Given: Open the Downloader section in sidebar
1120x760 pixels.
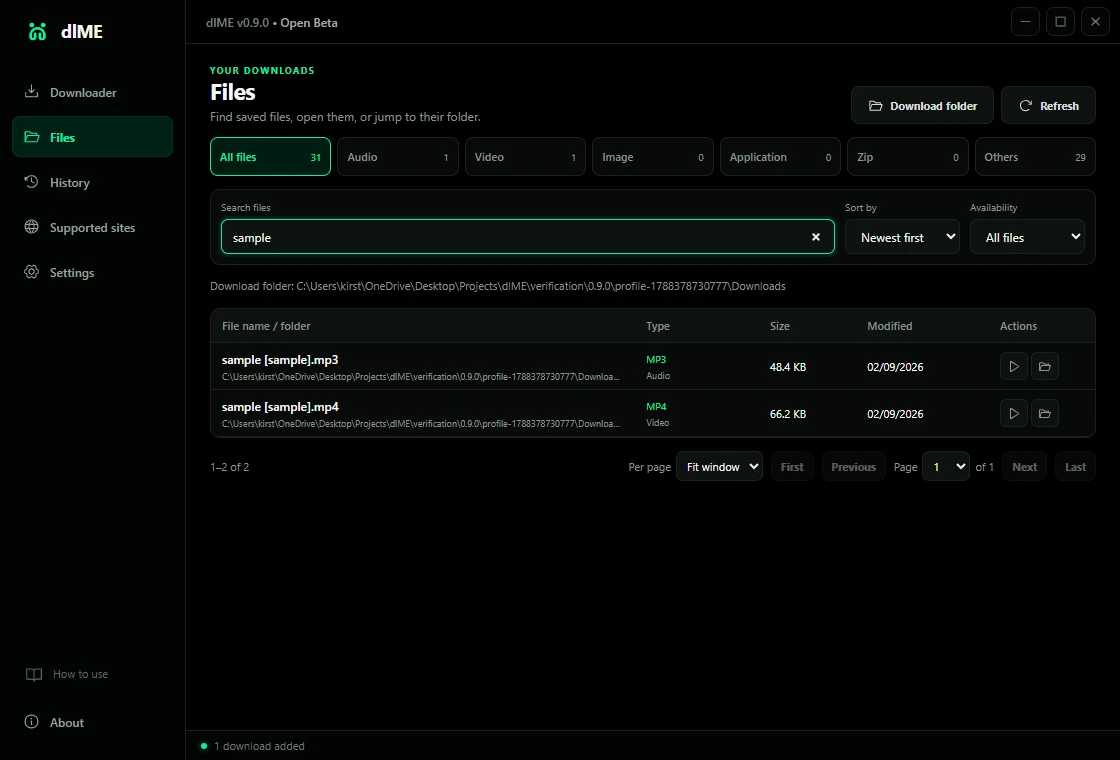Looking at the screenshot, I should (x=92, y=92).
